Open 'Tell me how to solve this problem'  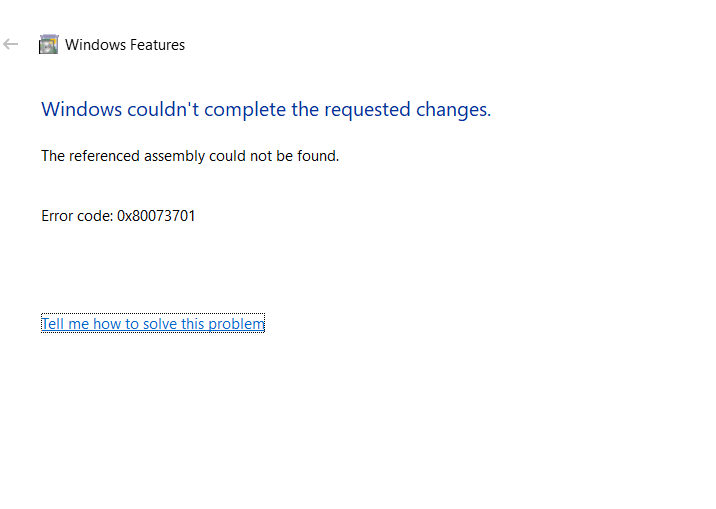[153, 323]
